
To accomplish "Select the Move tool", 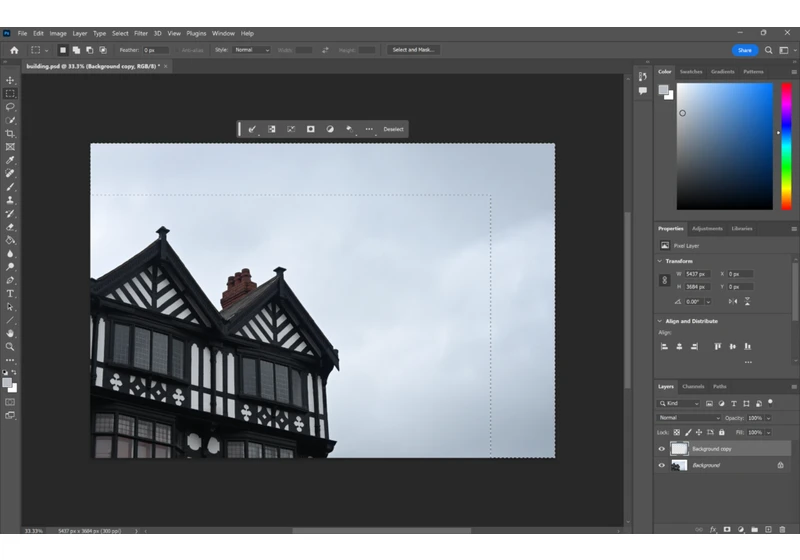I will (x=10, y=80).
